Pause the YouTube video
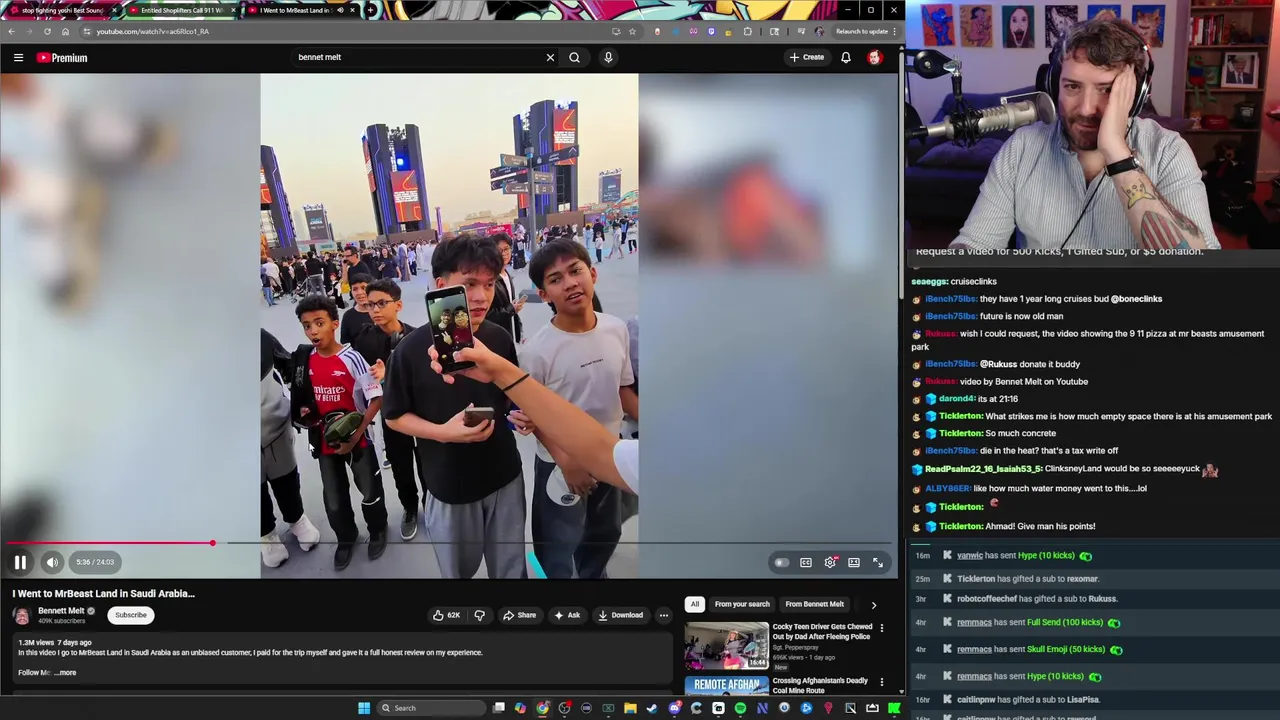The height and width of the screenshot is (720, 1280). [x=20, y=562]
